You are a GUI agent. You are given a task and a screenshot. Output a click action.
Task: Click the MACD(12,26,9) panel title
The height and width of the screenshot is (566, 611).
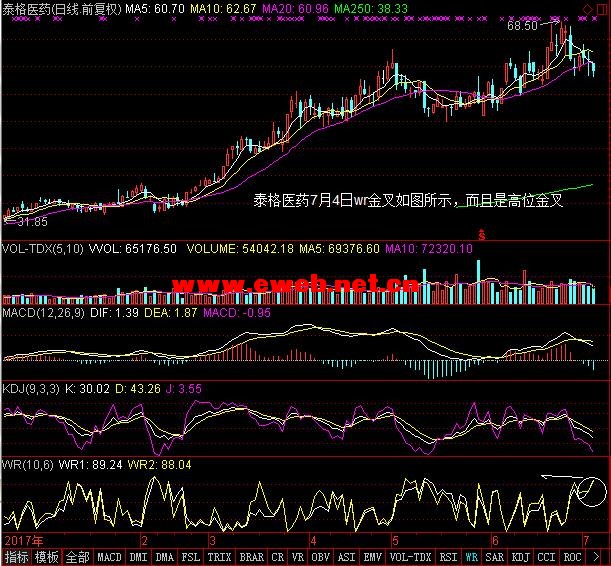tap(43, 313)
